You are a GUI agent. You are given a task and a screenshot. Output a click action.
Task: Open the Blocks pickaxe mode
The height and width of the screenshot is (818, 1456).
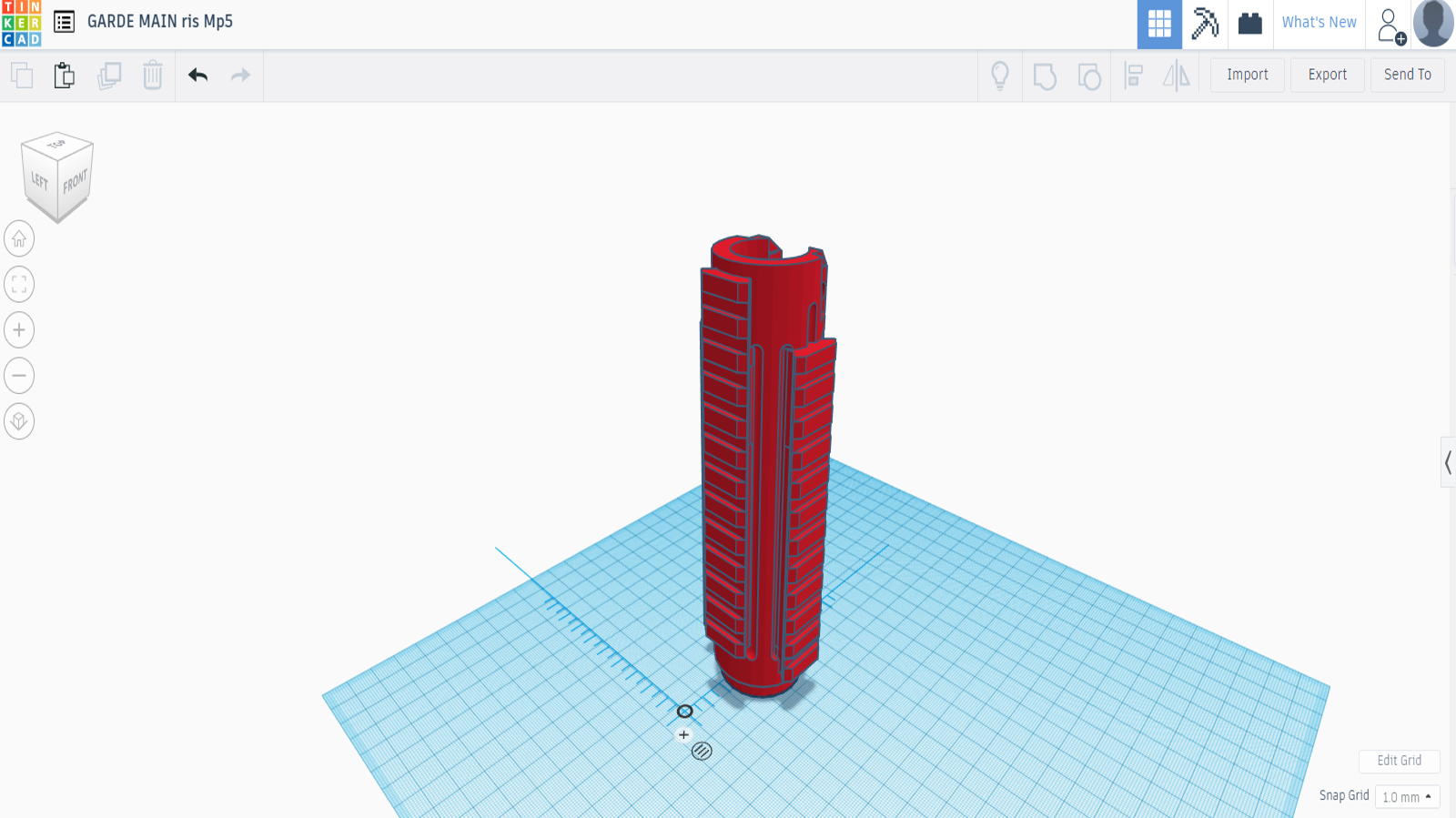tap(1205, 25)
